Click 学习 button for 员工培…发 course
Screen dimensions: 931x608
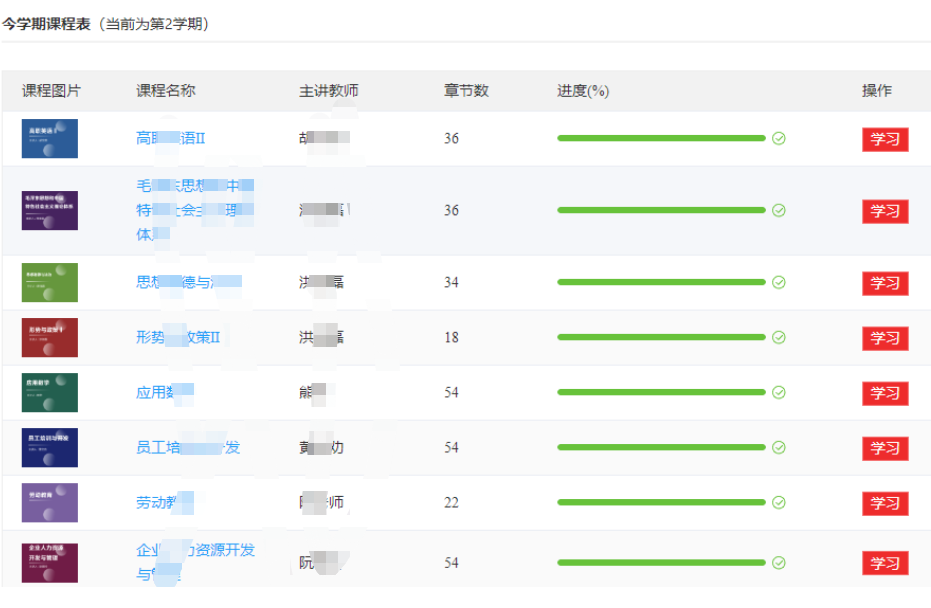(885, 448)
